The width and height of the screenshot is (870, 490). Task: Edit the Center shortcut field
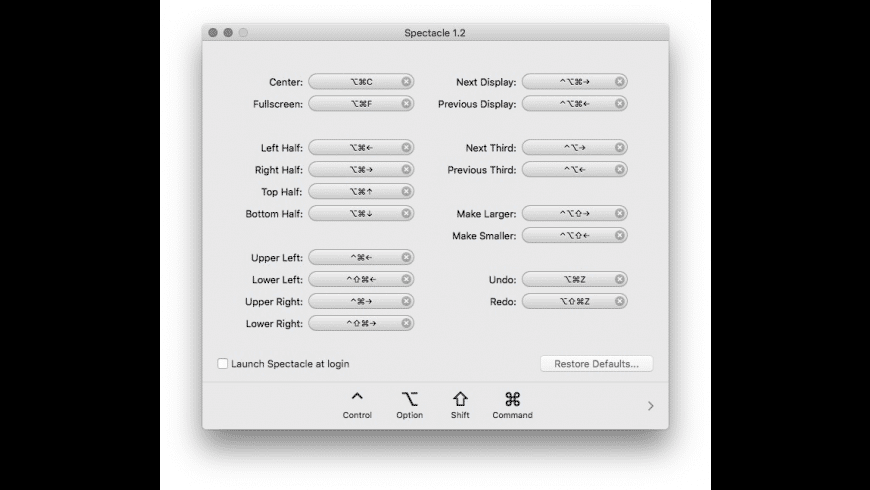tap(361, 82)
